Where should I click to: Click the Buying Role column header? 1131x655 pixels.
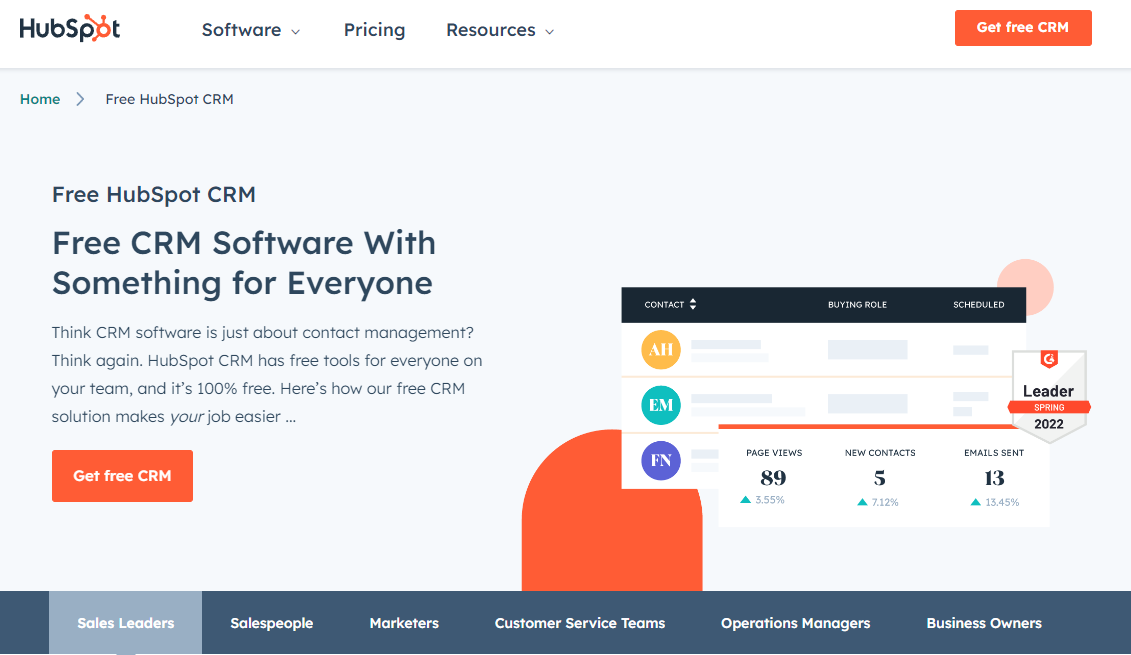(857, 304)
